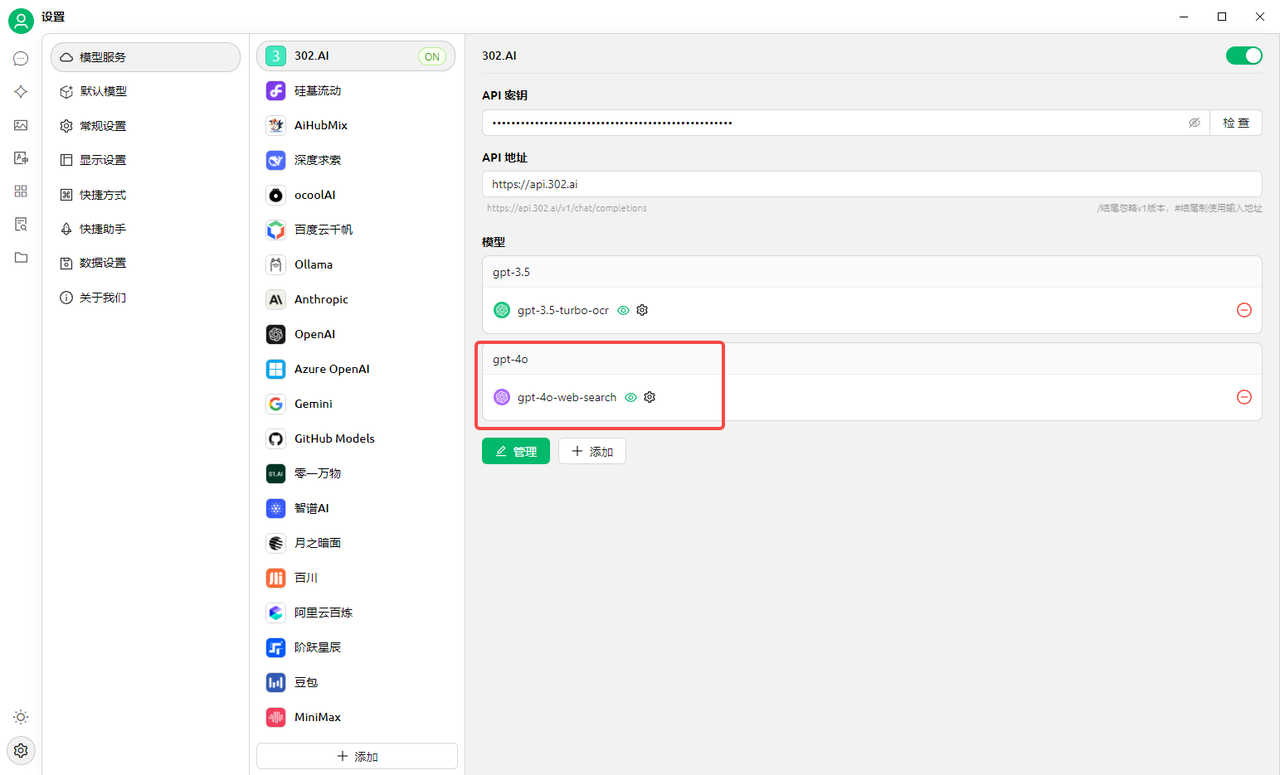This screenshot has height=775, width=1280.
Task: Click the settings gear in sidebar
Action: [21, 750]
